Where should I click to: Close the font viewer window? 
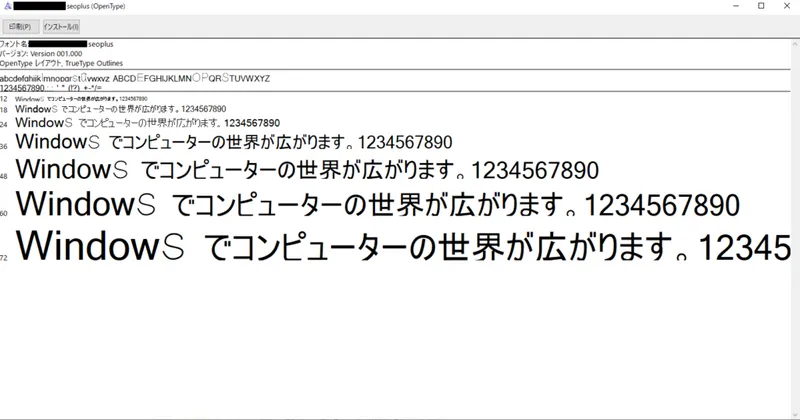click(x=787, y=6)
